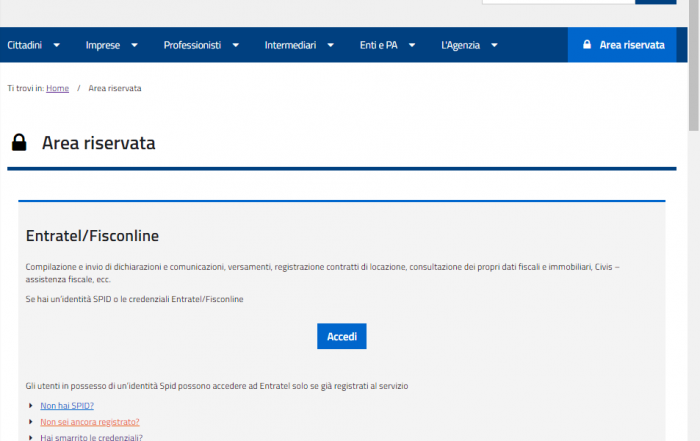The width and height of the screenshot is (700, 441).
Task: Expand the Intermediari dropdown arrow
Action: pyautogui.click(x=331, y=45)
